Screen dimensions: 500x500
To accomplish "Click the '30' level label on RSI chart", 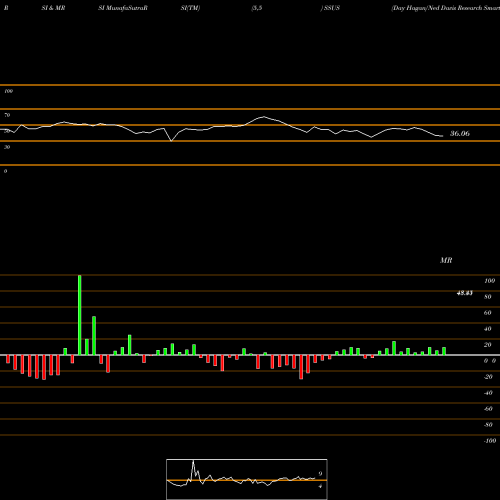I will (x=7, y=147).
